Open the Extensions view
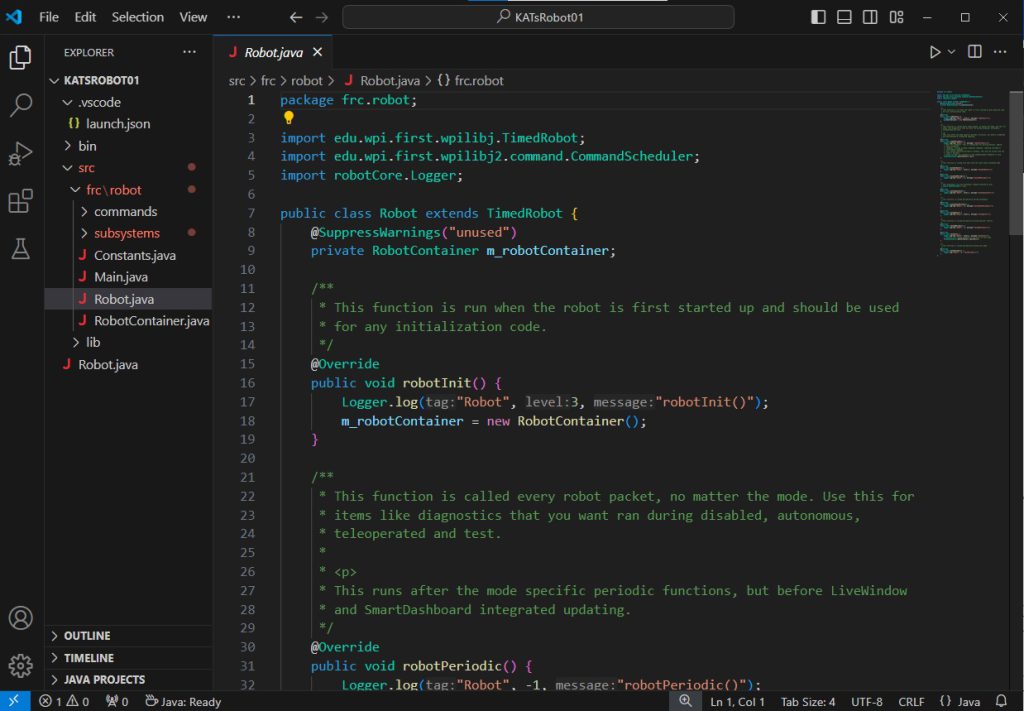1024x711 pixels. [20, 201]
